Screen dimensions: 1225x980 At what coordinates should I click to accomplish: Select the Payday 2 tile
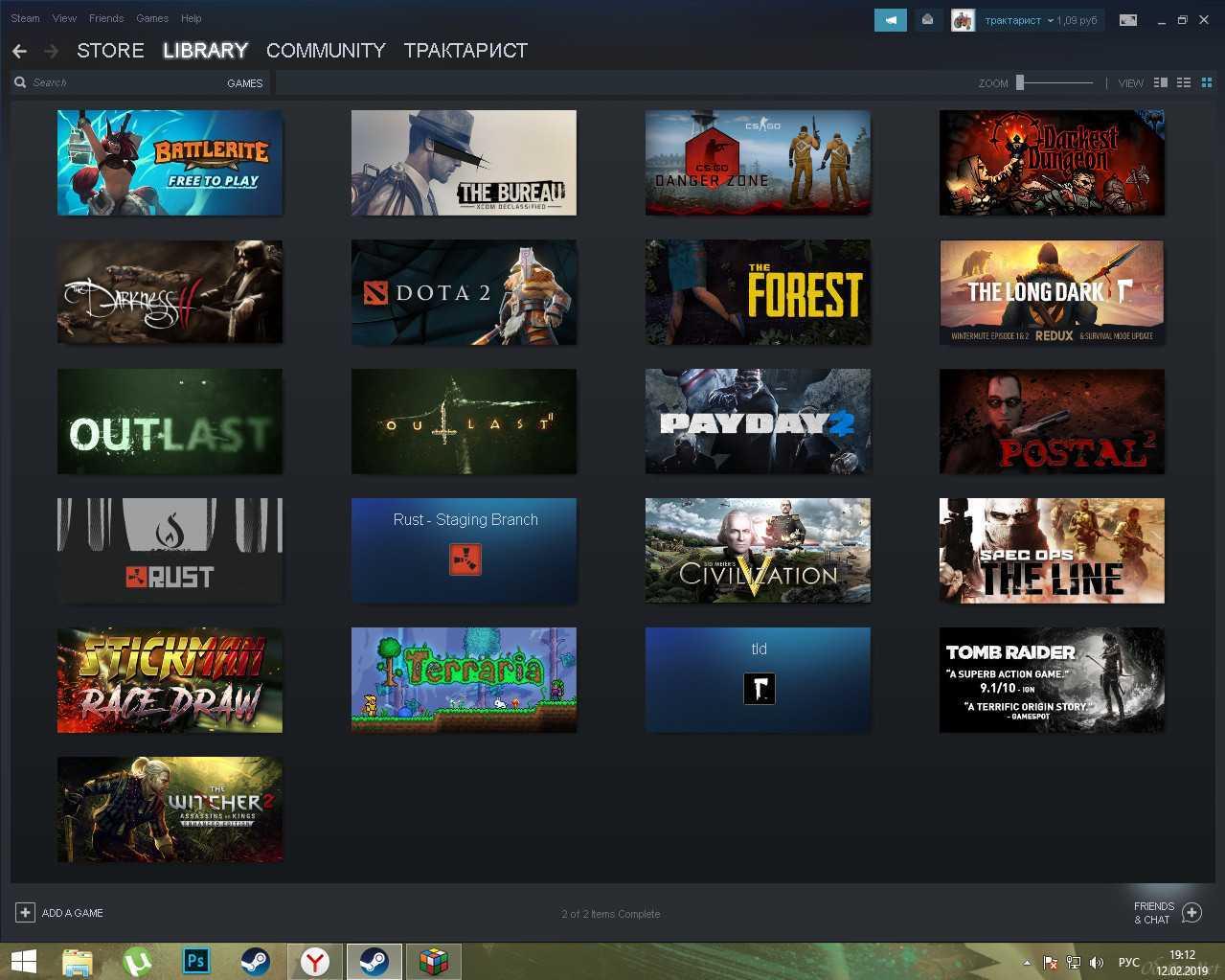pyautogui.click(x=758, y=422)
